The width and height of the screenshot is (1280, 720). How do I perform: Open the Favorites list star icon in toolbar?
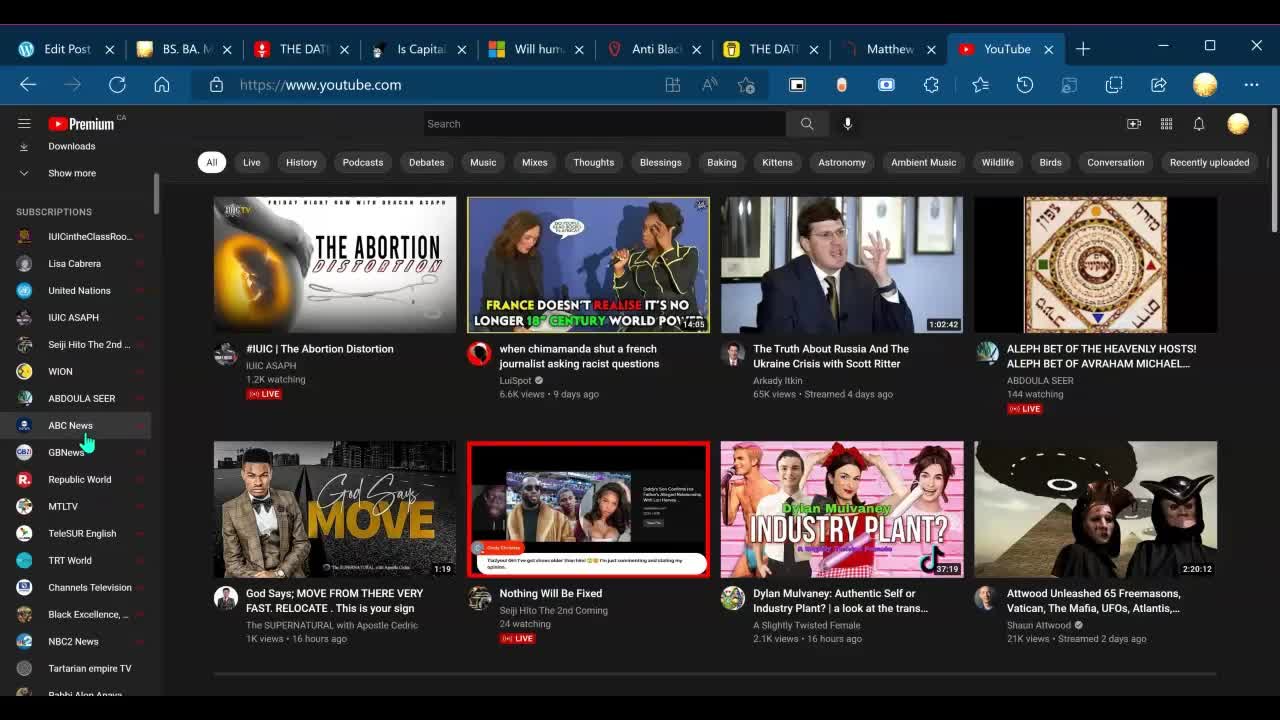(x=980, y=85)
